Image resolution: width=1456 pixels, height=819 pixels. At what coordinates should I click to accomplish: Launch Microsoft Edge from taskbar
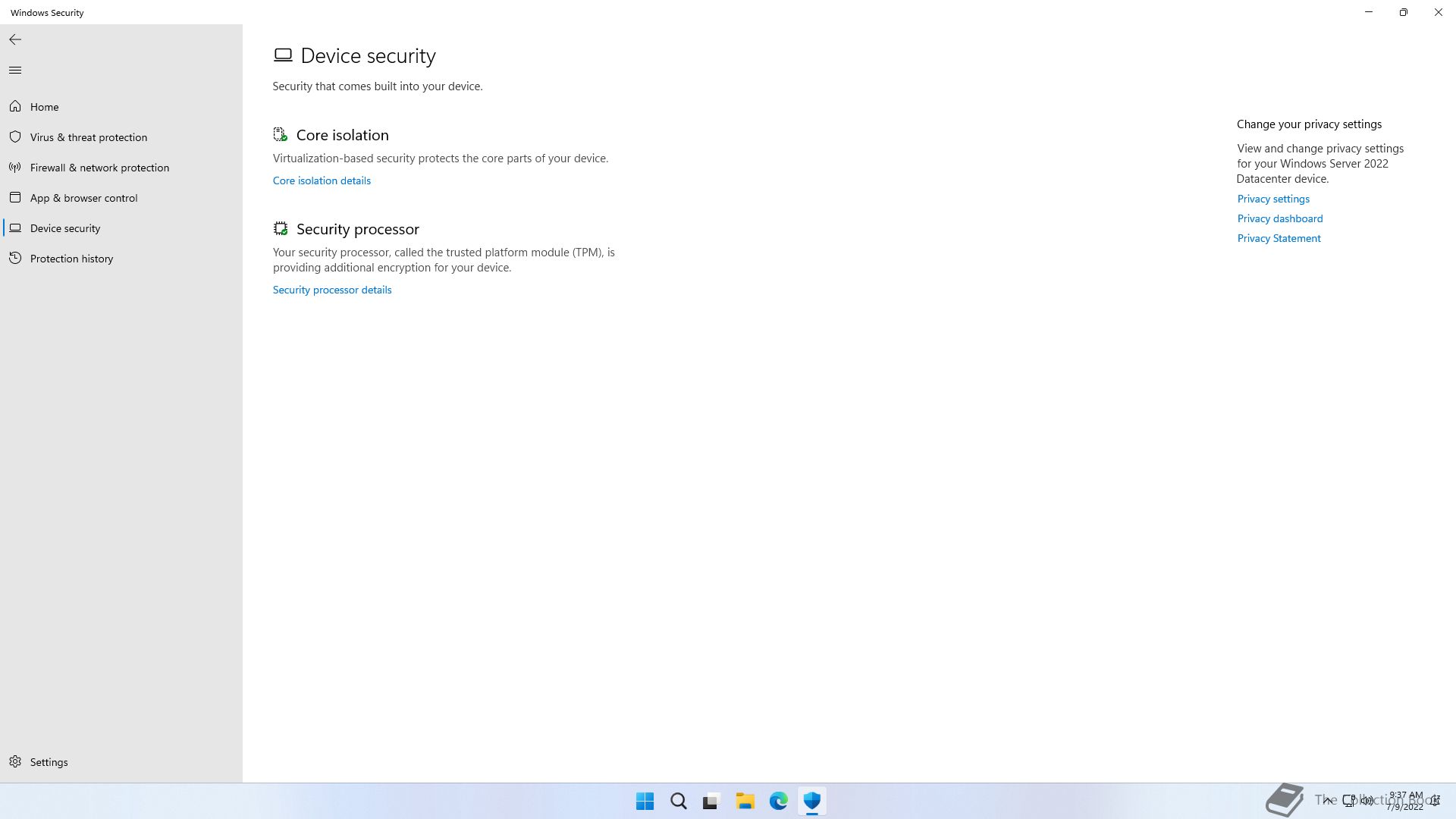point(779,801)
